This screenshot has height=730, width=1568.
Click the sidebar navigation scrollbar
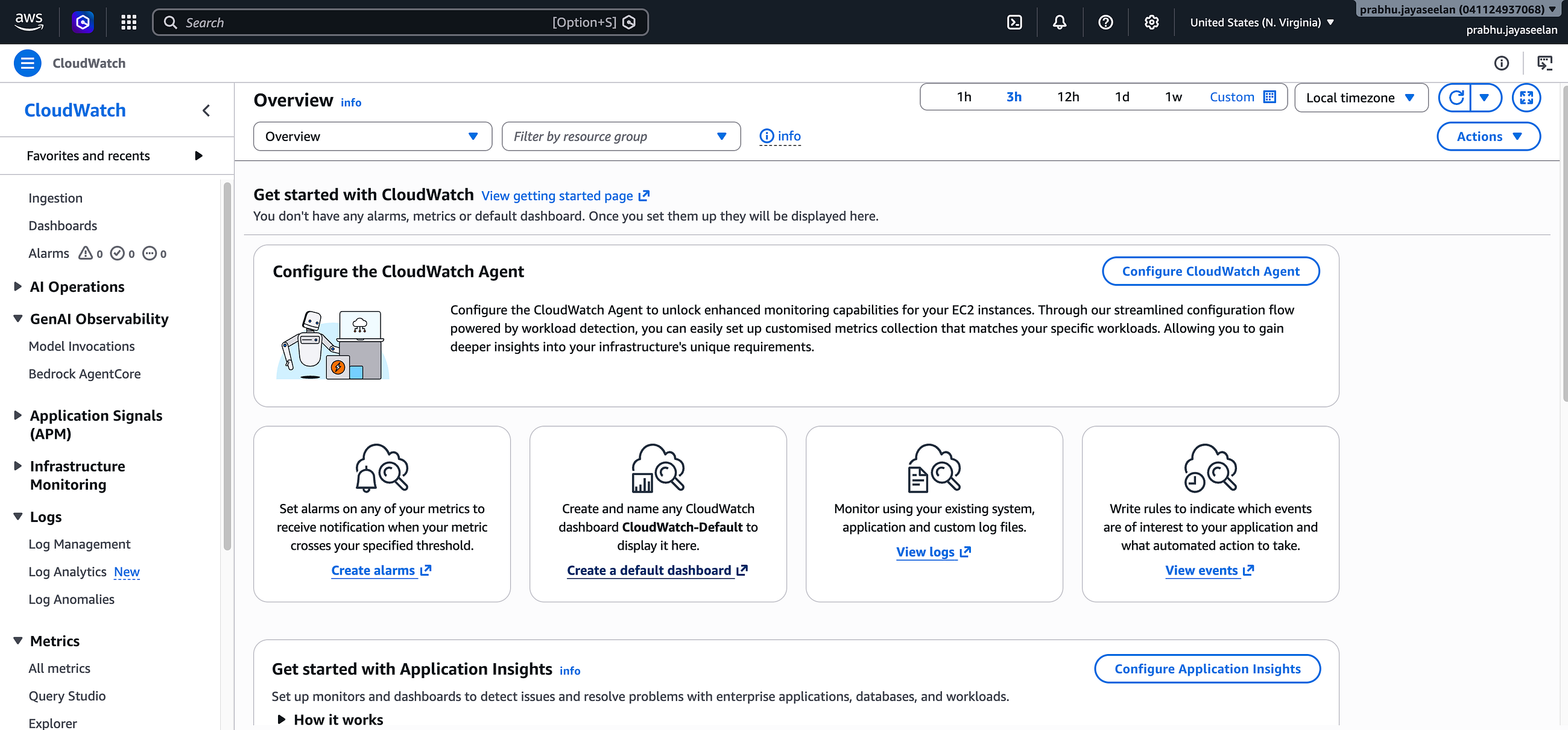tap(227, 366)
